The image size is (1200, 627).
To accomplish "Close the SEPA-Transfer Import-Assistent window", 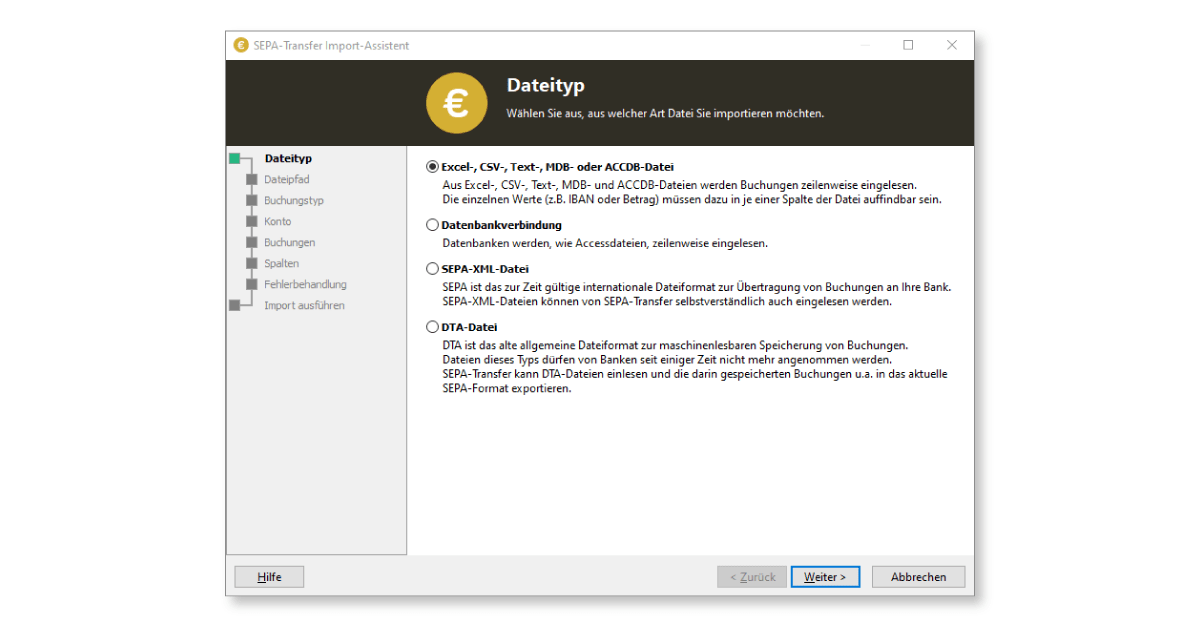I will 952,45.
